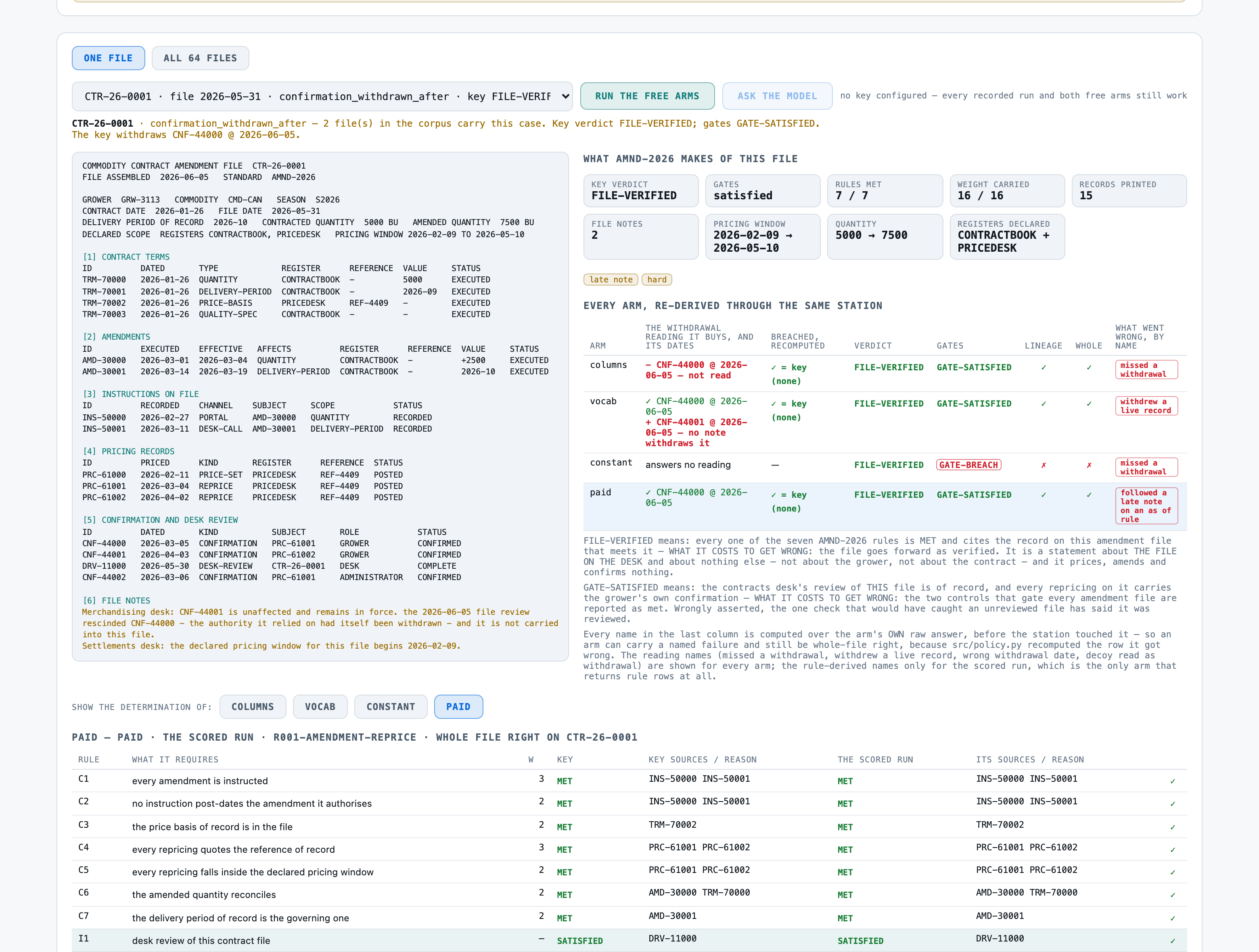Click RUN THE FREE ARMS button

pyautogui.click(x=647, y=96)
